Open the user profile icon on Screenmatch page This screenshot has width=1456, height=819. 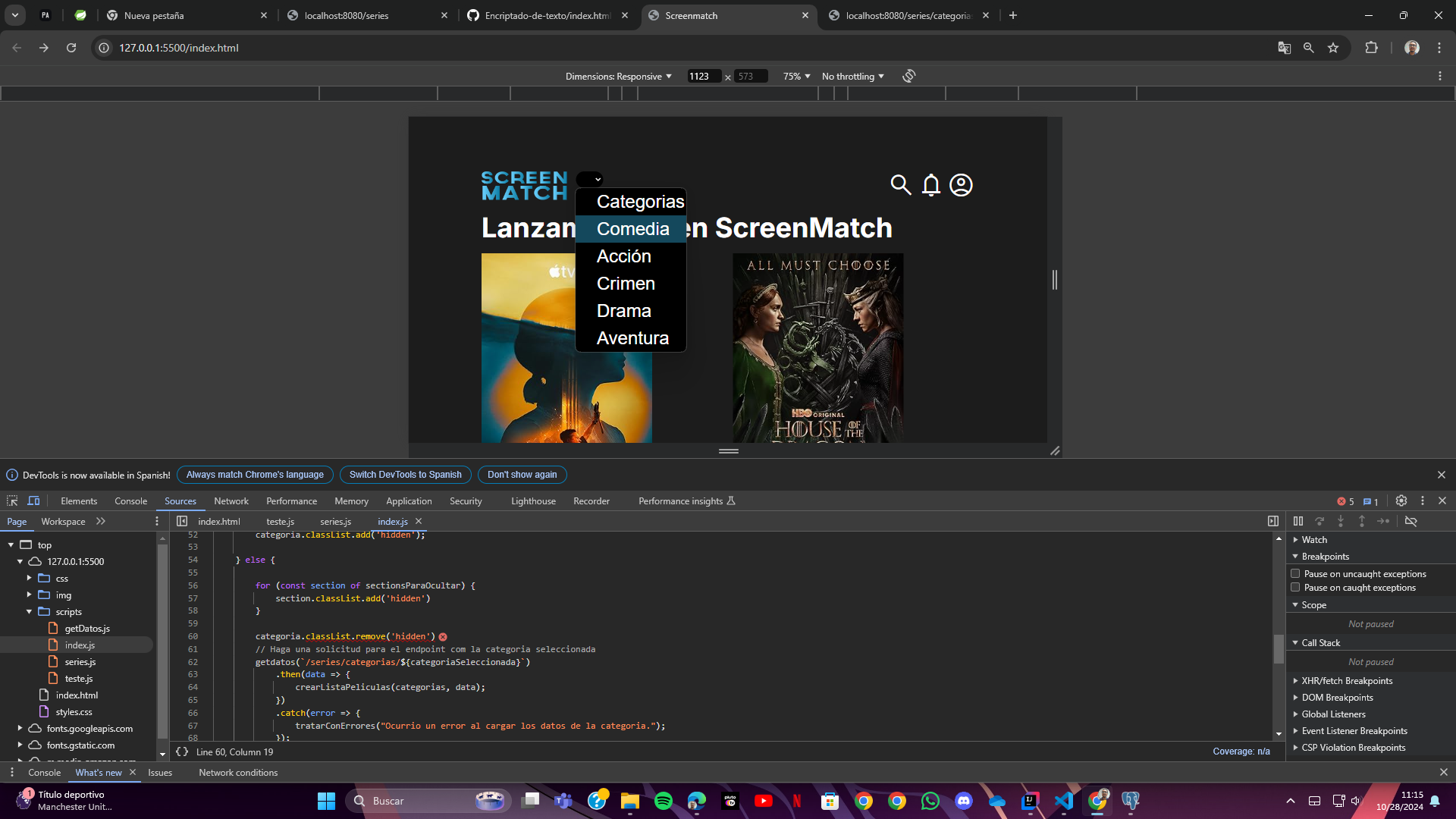(x=961, y=185)
